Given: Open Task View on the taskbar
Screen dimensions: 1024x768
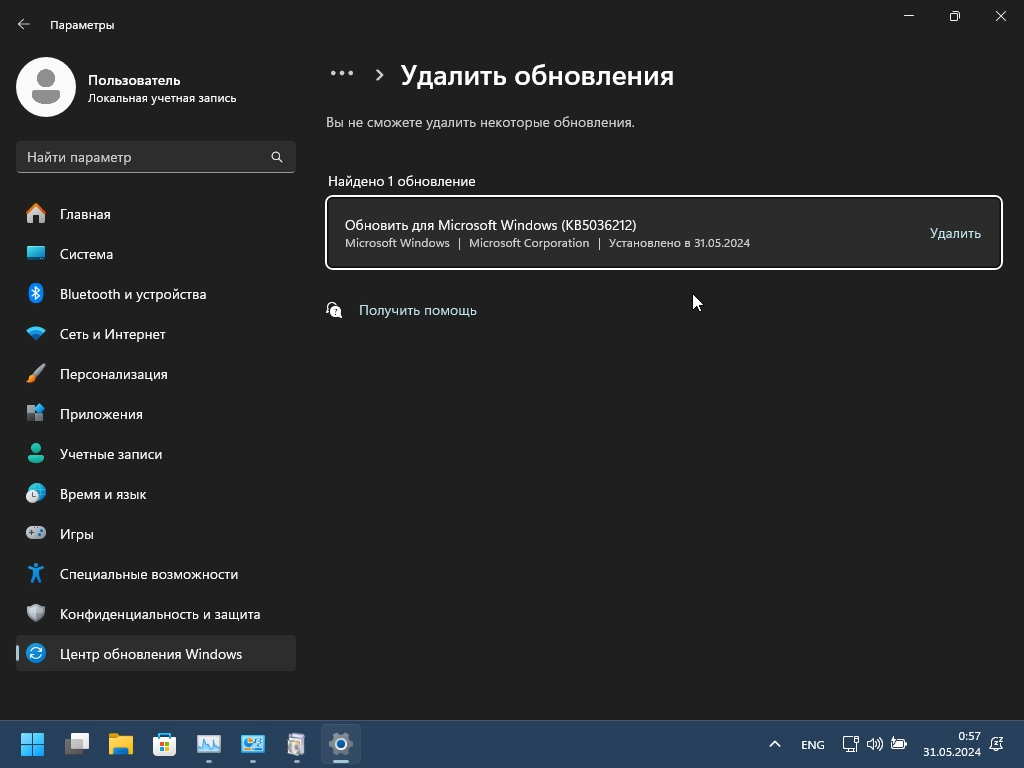Looking at the screenshot, I should [x=76, y=744].
